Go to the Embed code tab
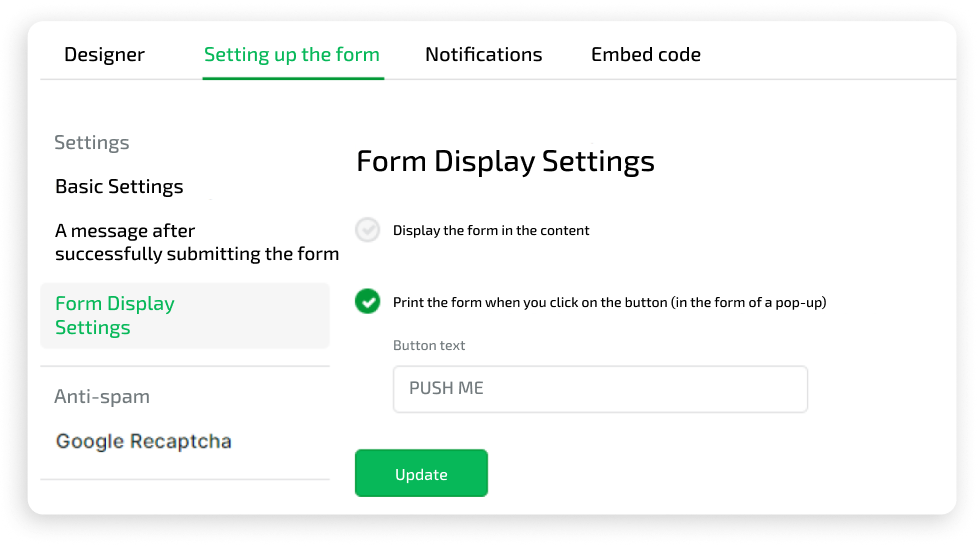 pyautogui.click(x=645, y=55)
